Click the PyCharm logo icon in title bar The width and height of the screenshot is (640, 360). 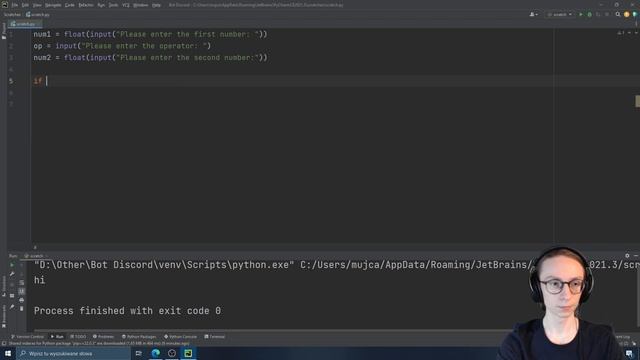pos(5,5)
